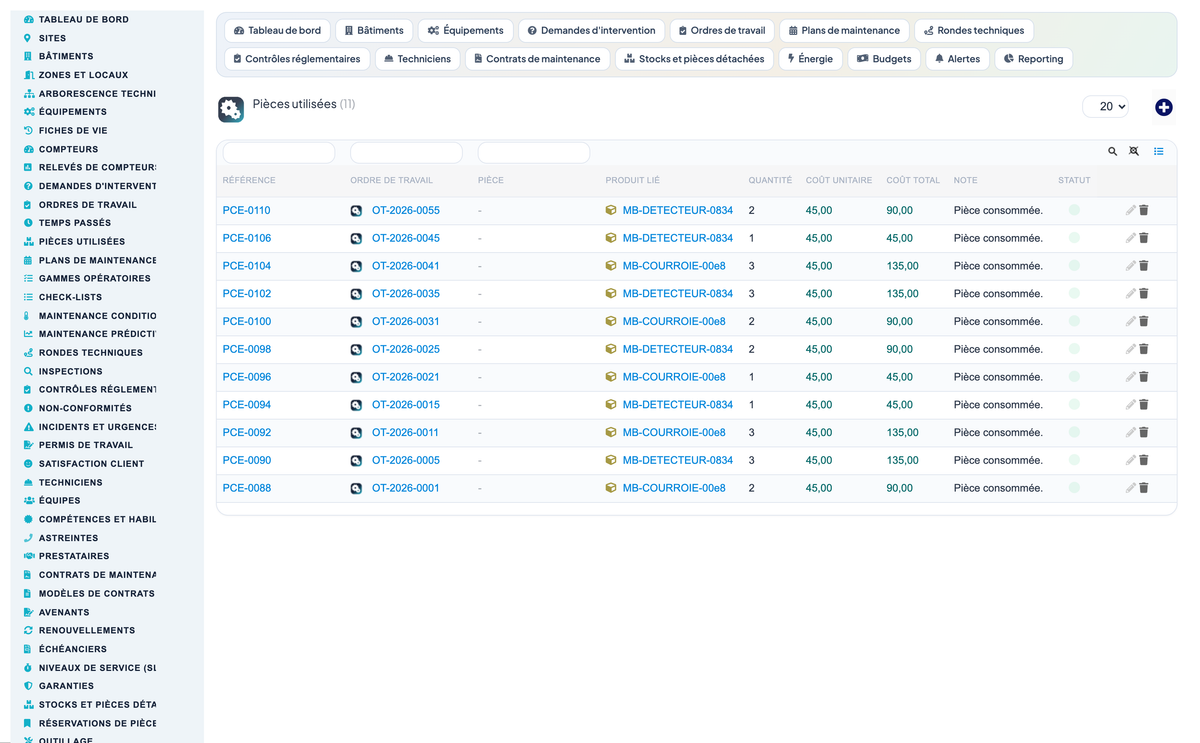This screenshot has height=743, width=1200.
Task: Click the add new record plus icon
Action: click(x=1163, y=107)
